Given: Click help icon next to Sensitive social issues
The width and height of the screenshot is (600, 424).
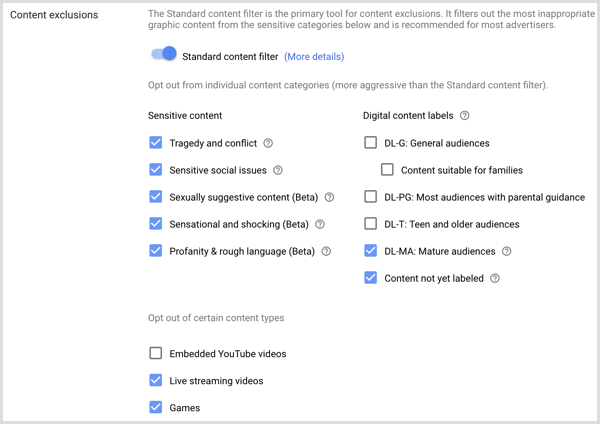Looking at the screenshot, I should [x=278, y=170].
